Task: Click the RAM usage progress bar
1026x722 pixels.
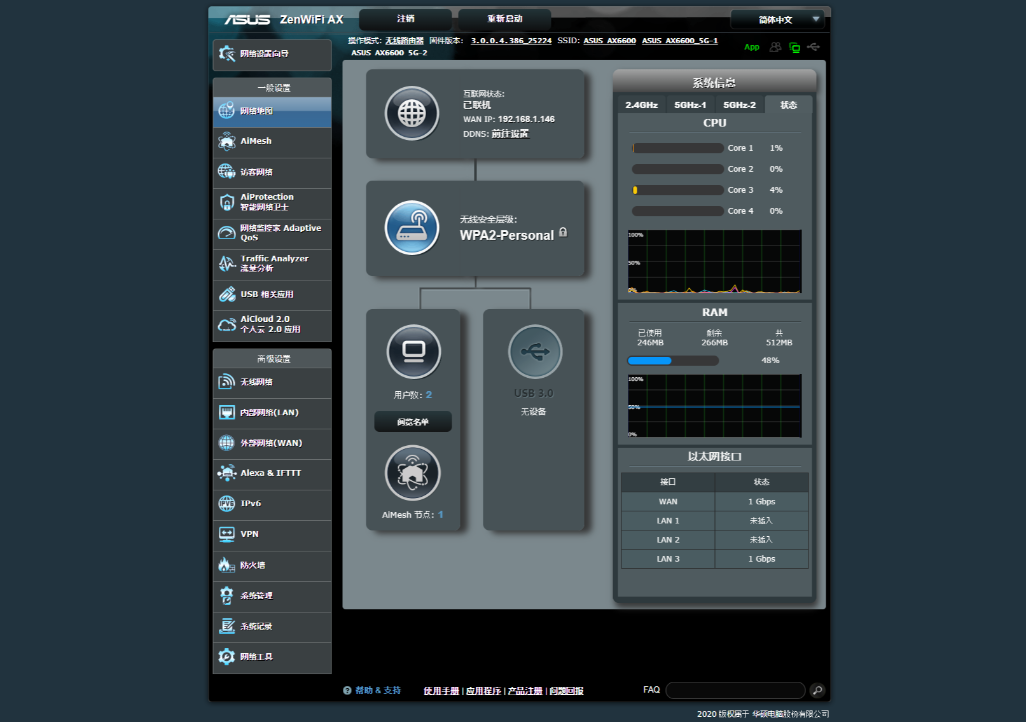Action: [673, 360]
